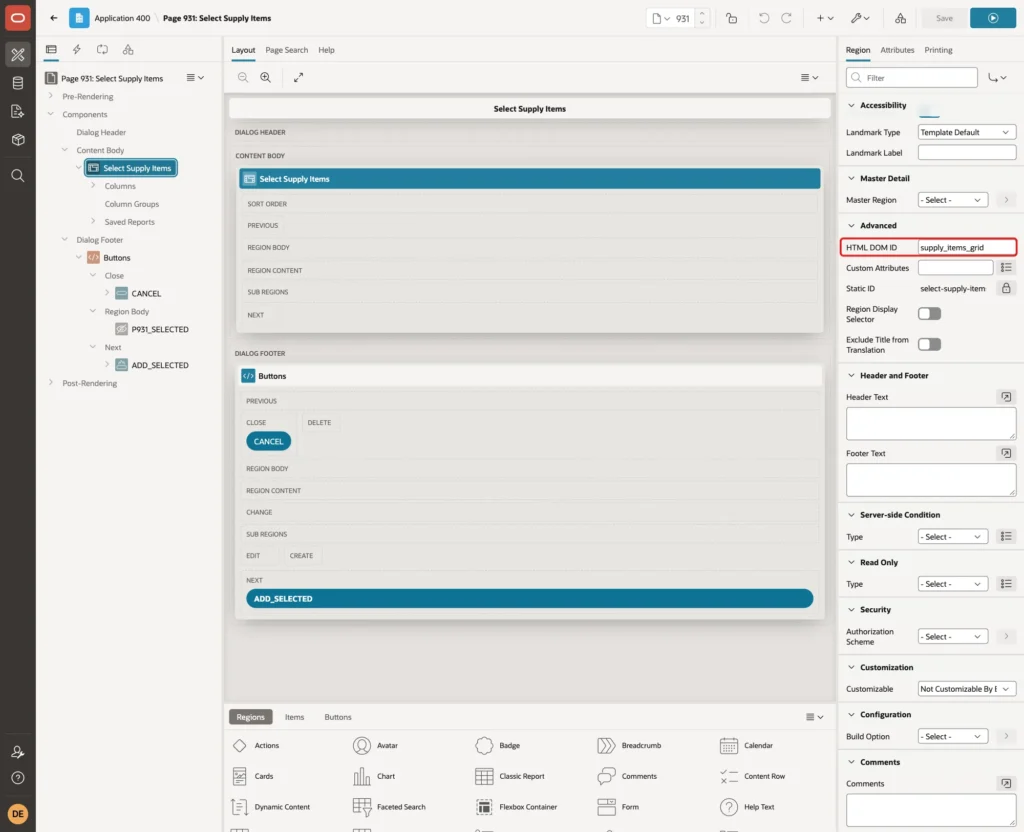Open Footer Text code editor icon

click(1006, 453)
